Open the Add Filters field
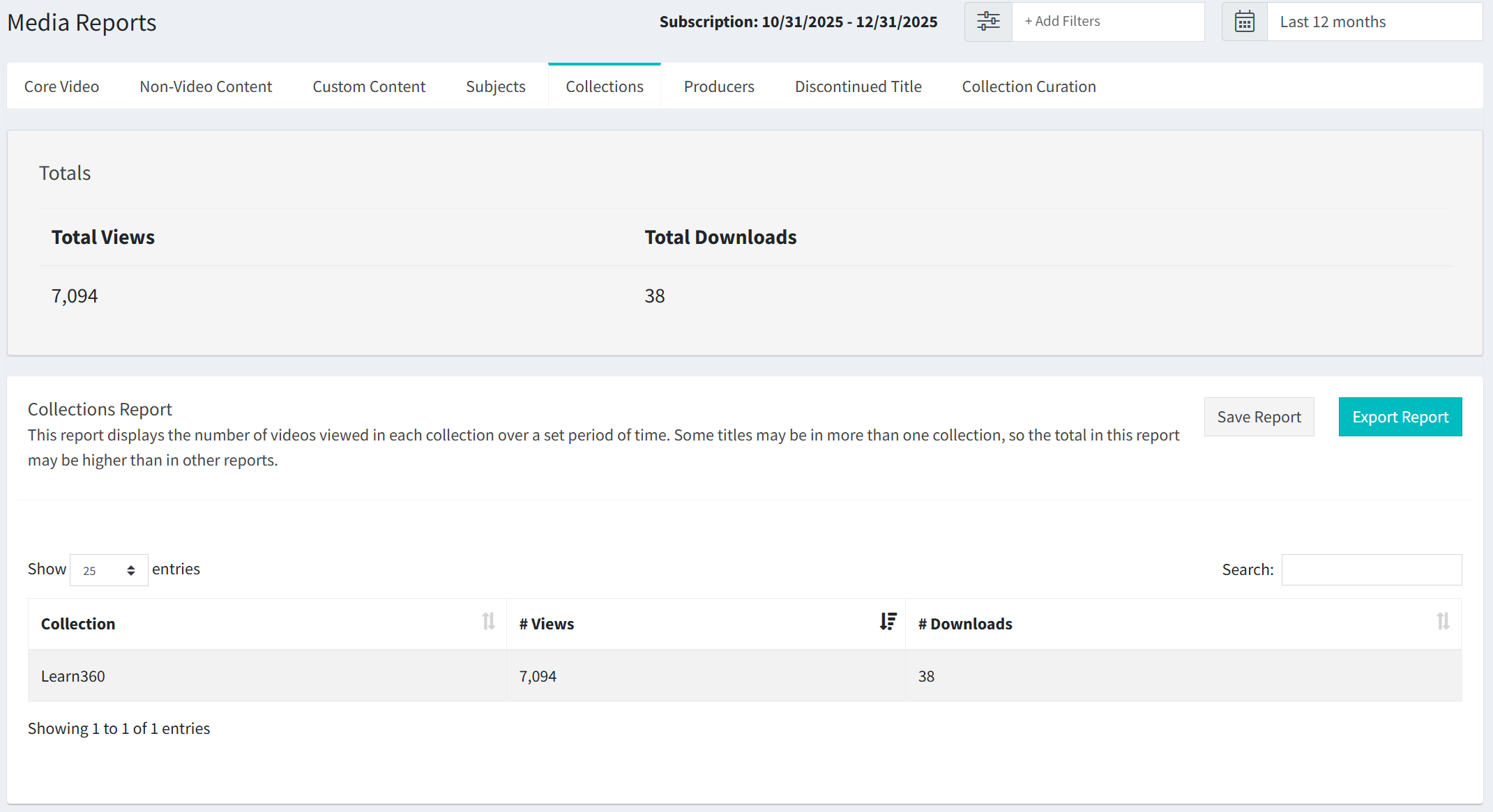Viewport: 1493px width, 812px height. (1108, 22)
